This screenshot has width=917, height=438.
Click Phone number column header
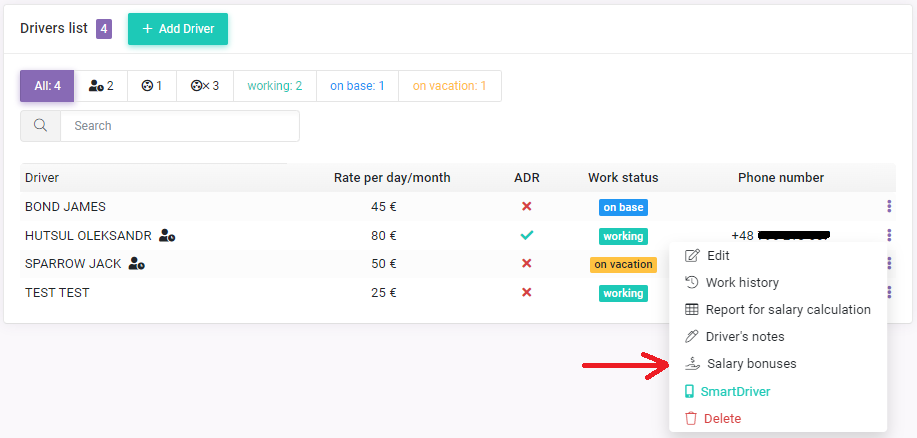click(781, 178)
